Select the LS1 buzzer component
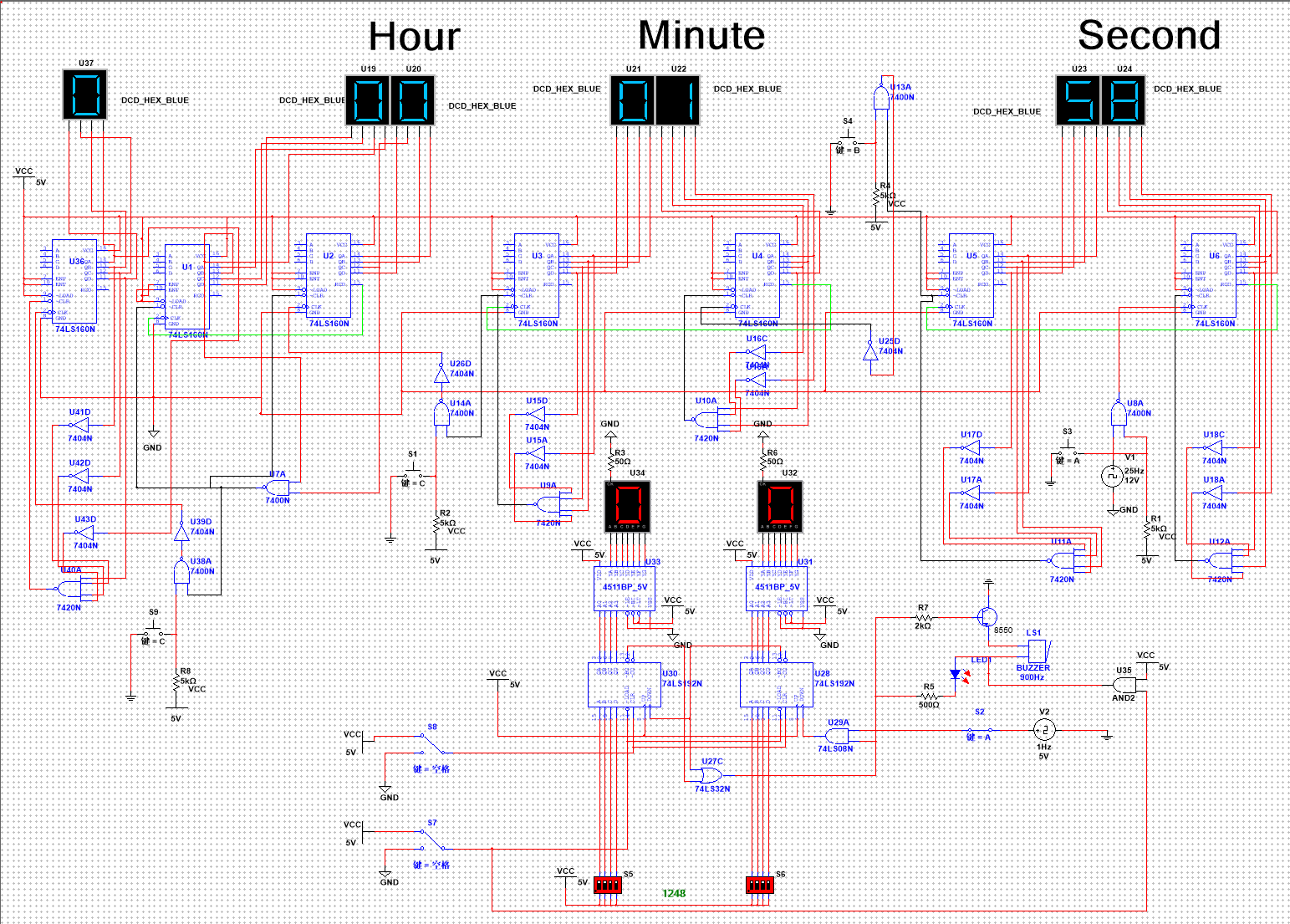This screenshot has width=1290, height=924. (x=1037, y=651)
